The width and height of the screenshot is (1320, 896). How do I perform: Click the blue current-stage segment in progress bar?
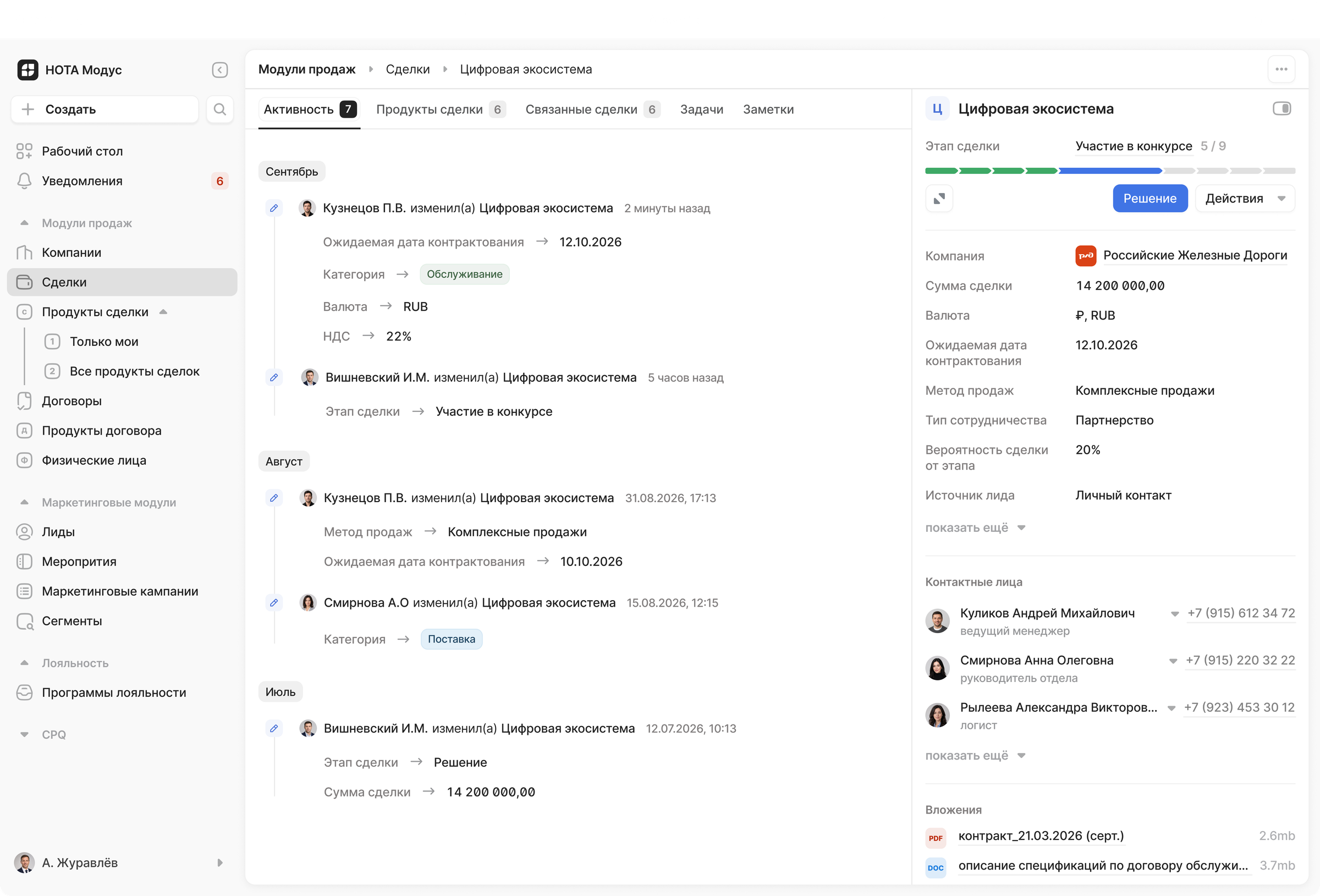tap(1110, 171)
